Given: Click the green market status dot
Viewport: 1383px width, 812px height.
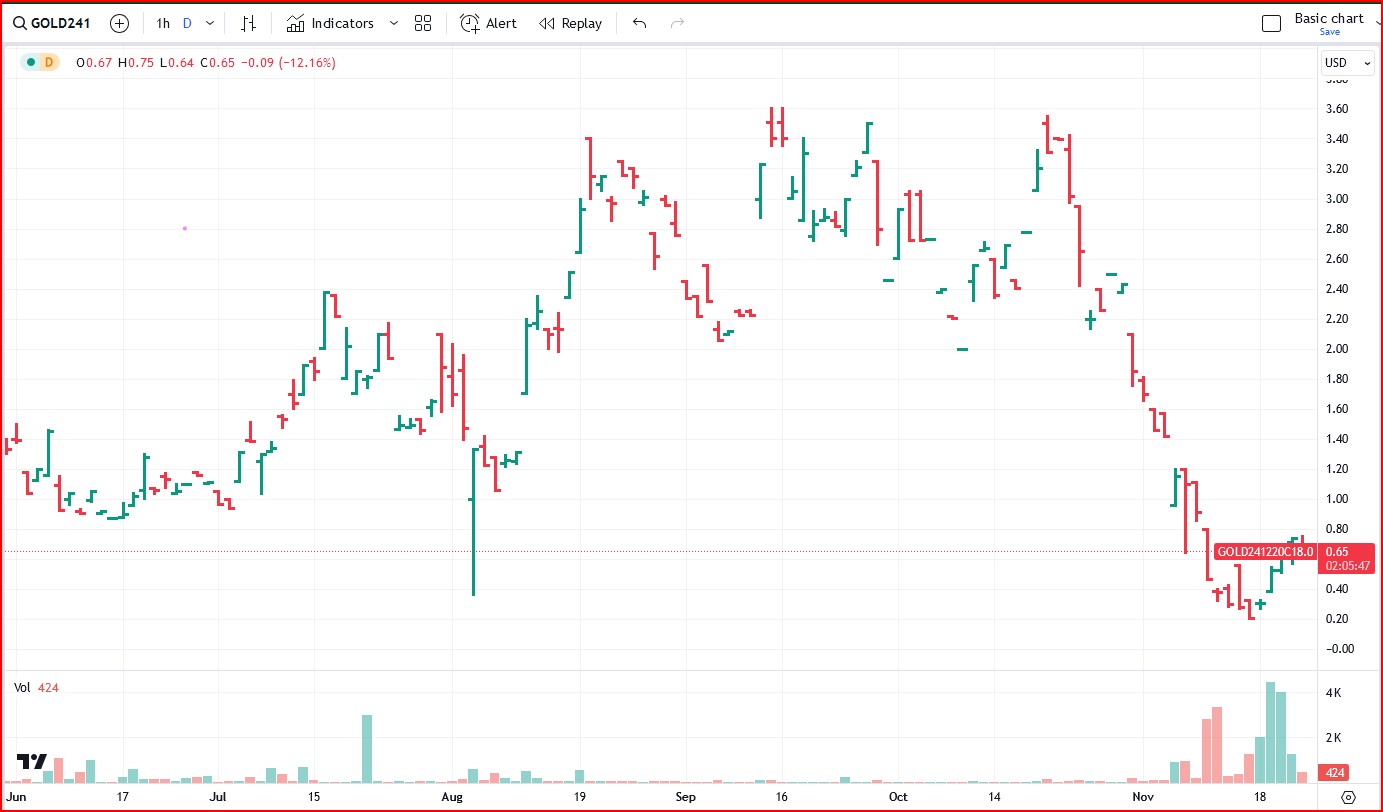Looking at the screenshot, I should [31, 62].
